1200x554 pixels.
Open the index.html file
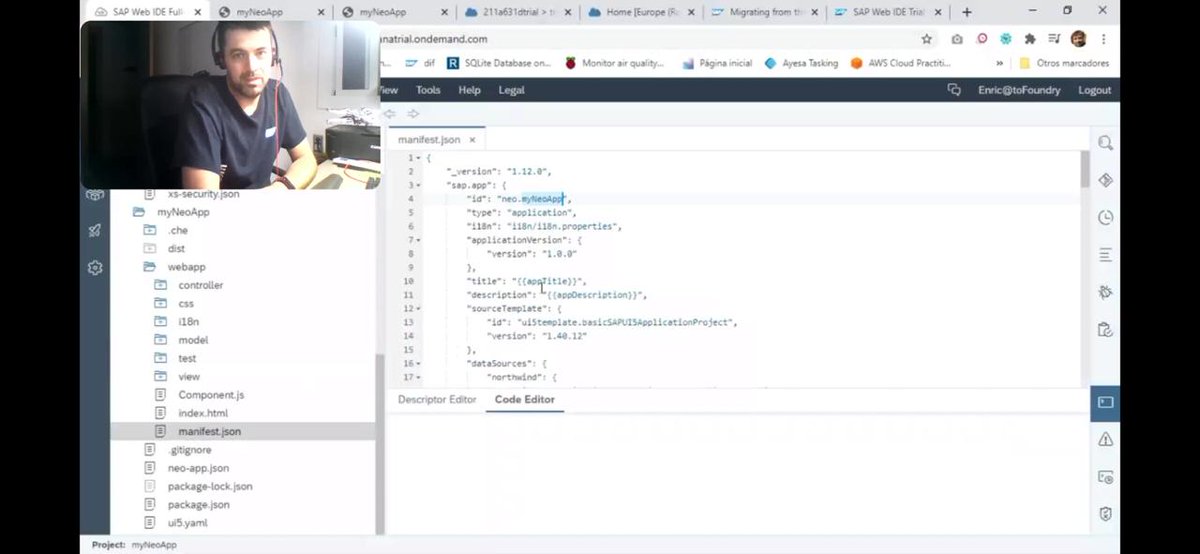coord(203,413)
